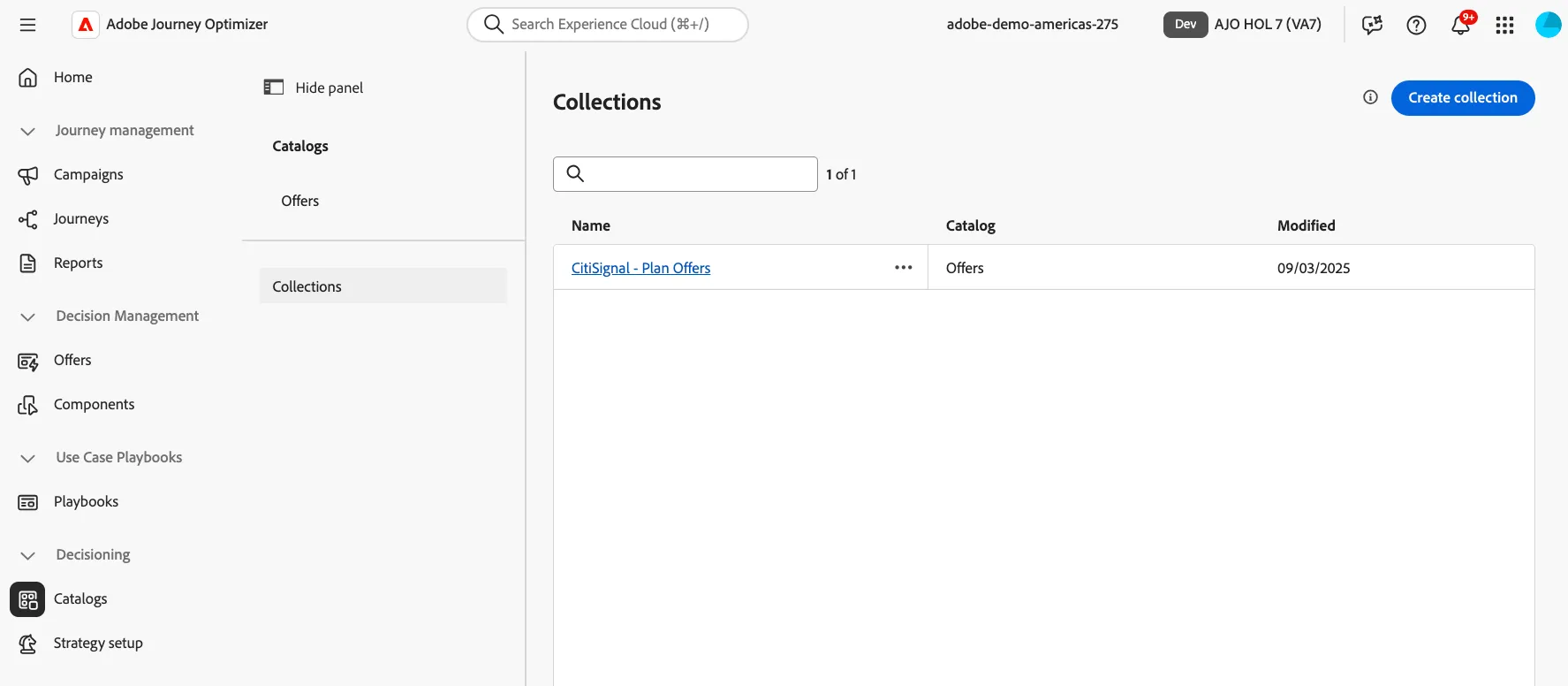The height and width of the screenshot is (686, 1568).
Task: Click the Decision Management Offers icon
Action: (x=28, y=361)
